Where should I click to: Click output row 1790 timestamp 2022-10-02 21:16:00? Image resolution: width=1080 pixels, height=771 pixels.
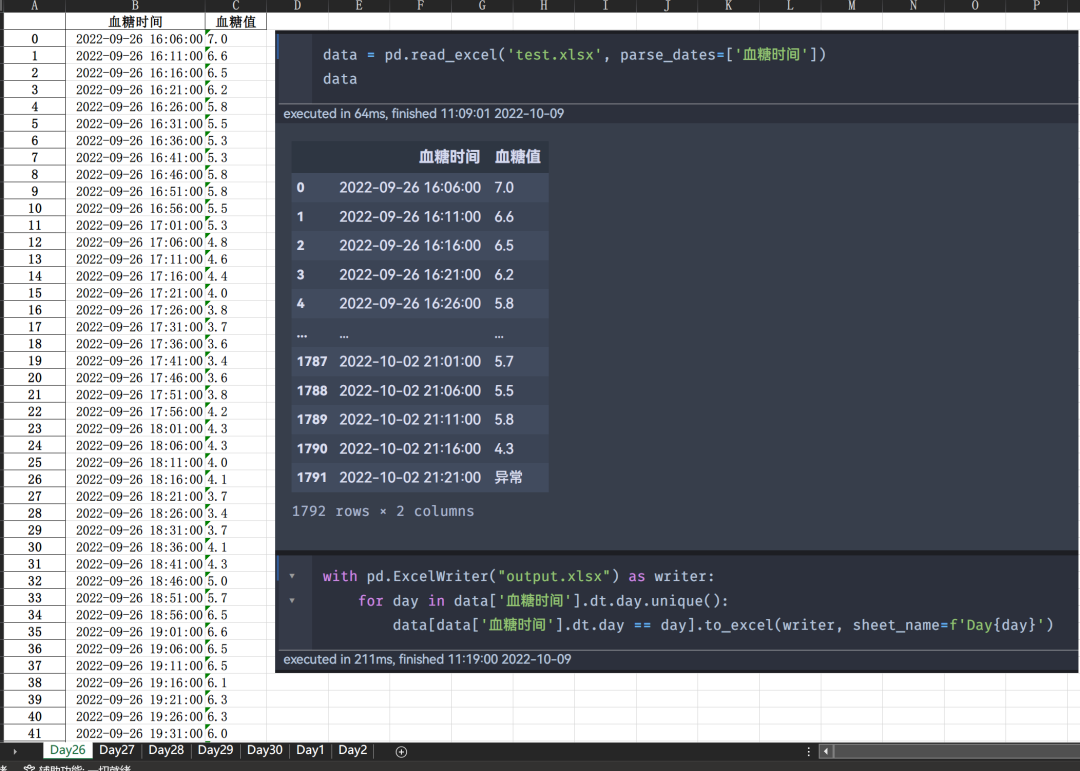coord(410,449)
